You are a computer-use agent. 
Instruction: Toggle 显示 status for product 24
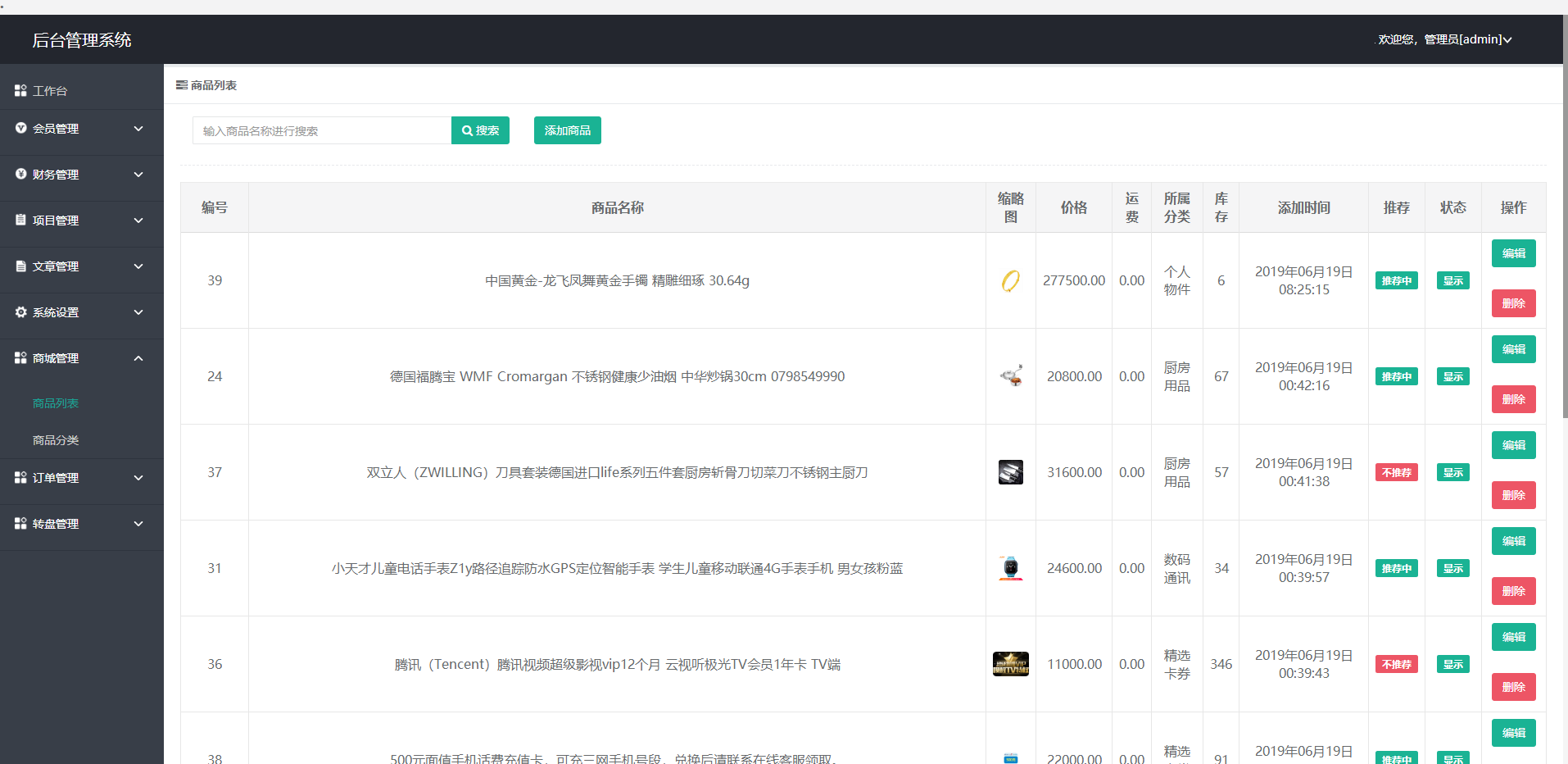click(x=1453, y=376)
